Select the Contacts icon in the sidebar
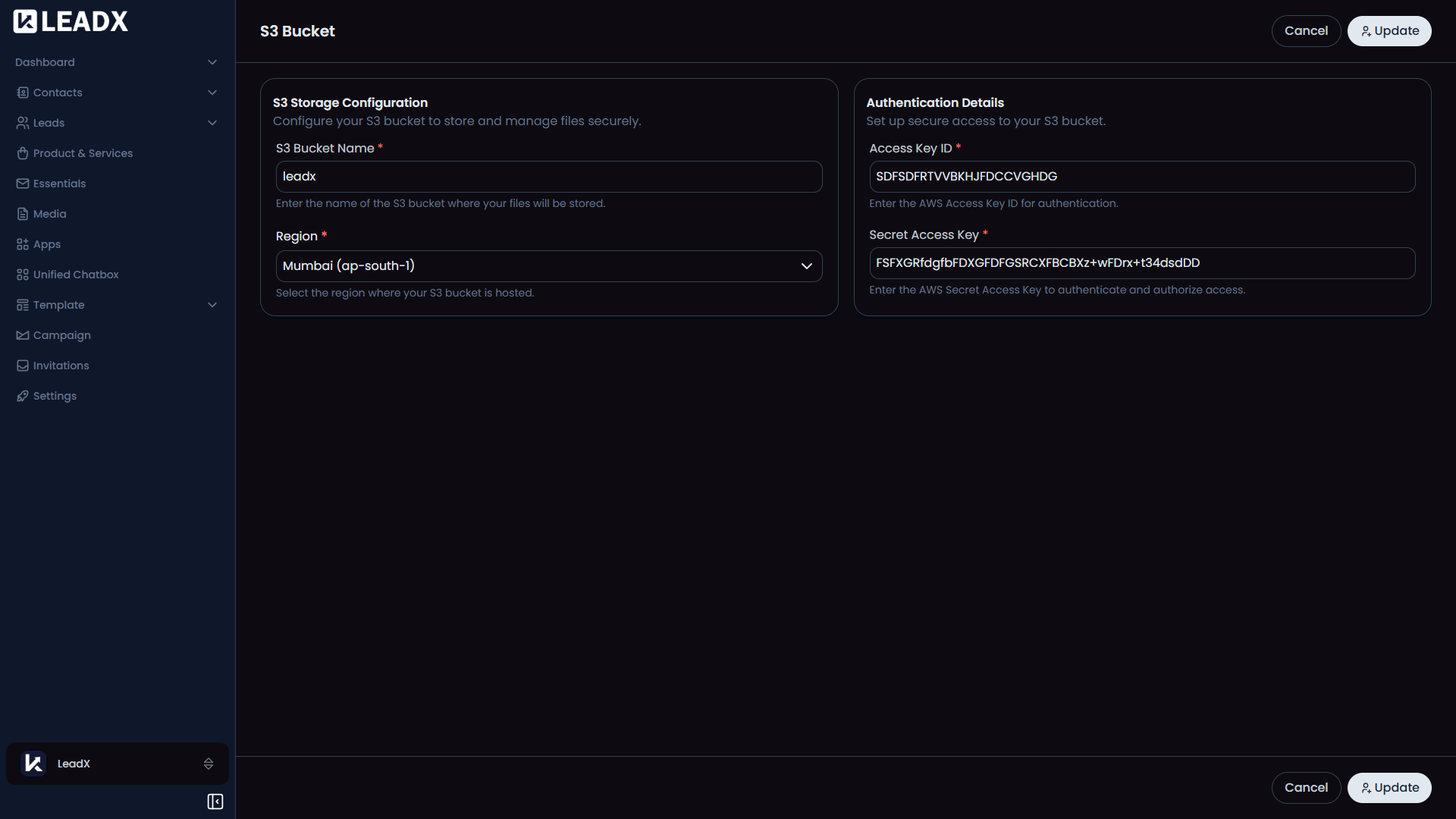Screen dimensions: 1456x819 pos(23,92)
